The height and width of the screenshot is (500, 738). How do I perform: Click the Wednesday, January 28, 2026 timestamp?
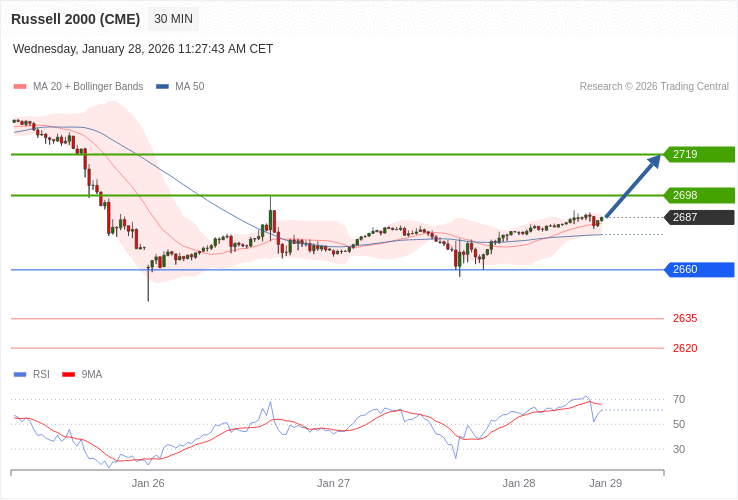pyautogui.click(x=143, y=49)
